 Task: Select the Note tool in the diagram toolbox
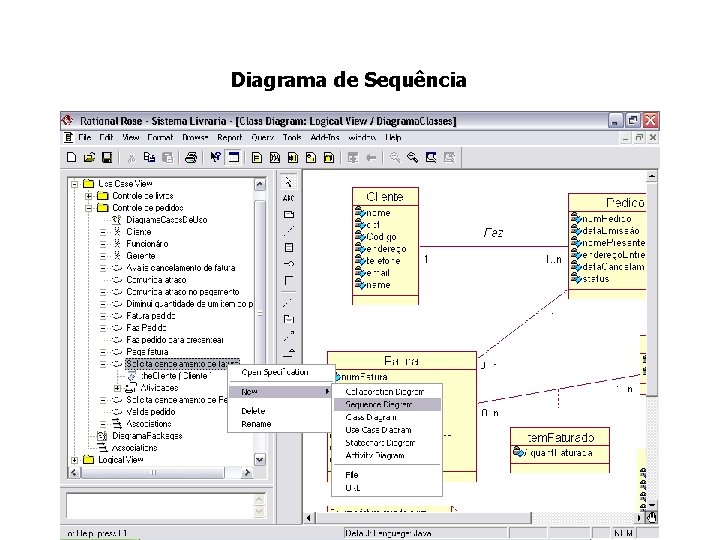click(288, 214)
